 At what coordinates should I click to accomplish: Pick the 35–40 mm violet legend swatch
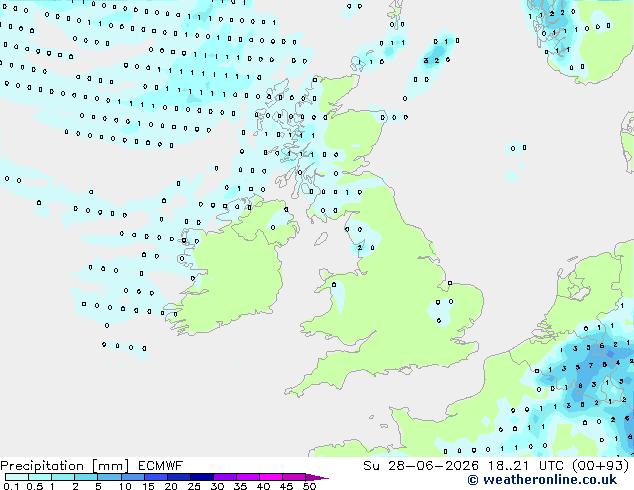[248, 477]
